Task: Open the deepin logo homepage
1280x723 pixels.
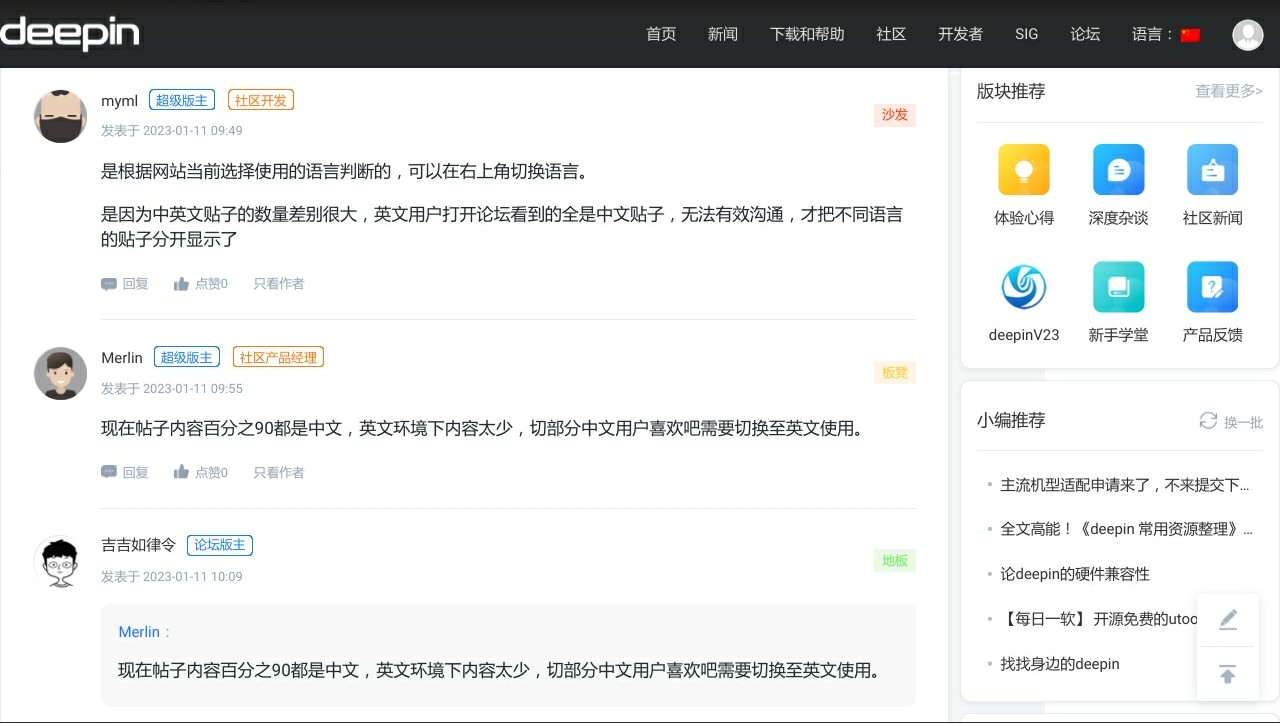Action: pos(70,33)
